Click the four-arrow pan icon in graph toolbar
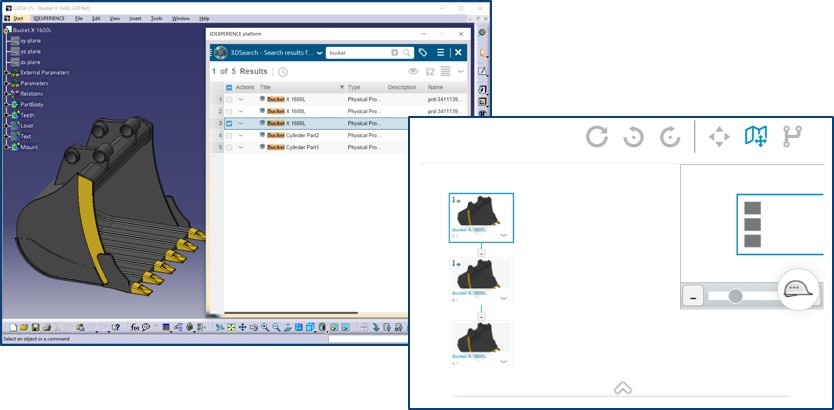This screenshot has width=834, height=410. [719, 137]
